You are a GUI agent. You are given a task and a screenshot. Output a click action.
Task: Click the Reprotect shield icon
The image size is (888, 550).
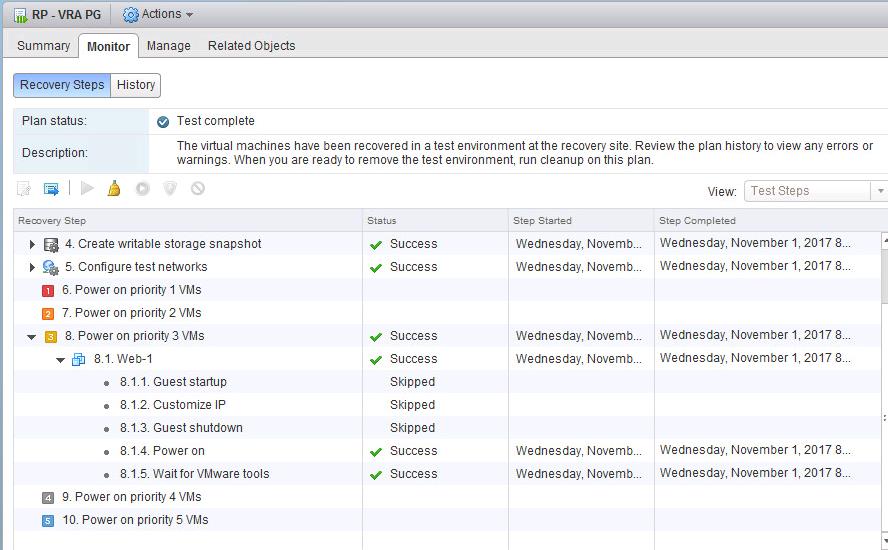pos(170,188)
